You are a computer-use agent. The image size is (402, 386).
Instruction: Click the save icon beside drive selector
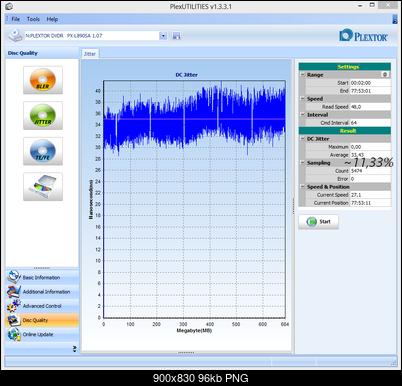(176, 36)
